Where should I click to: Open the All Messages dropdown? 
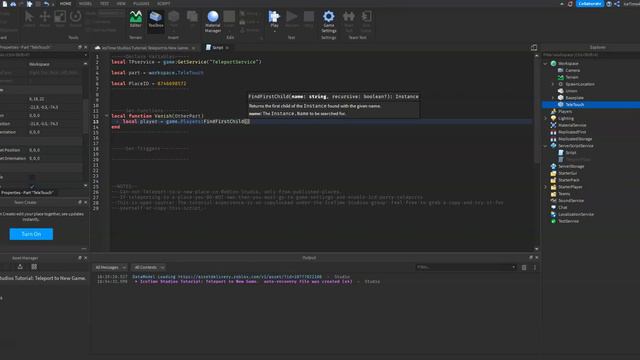(x=110, y=267)
